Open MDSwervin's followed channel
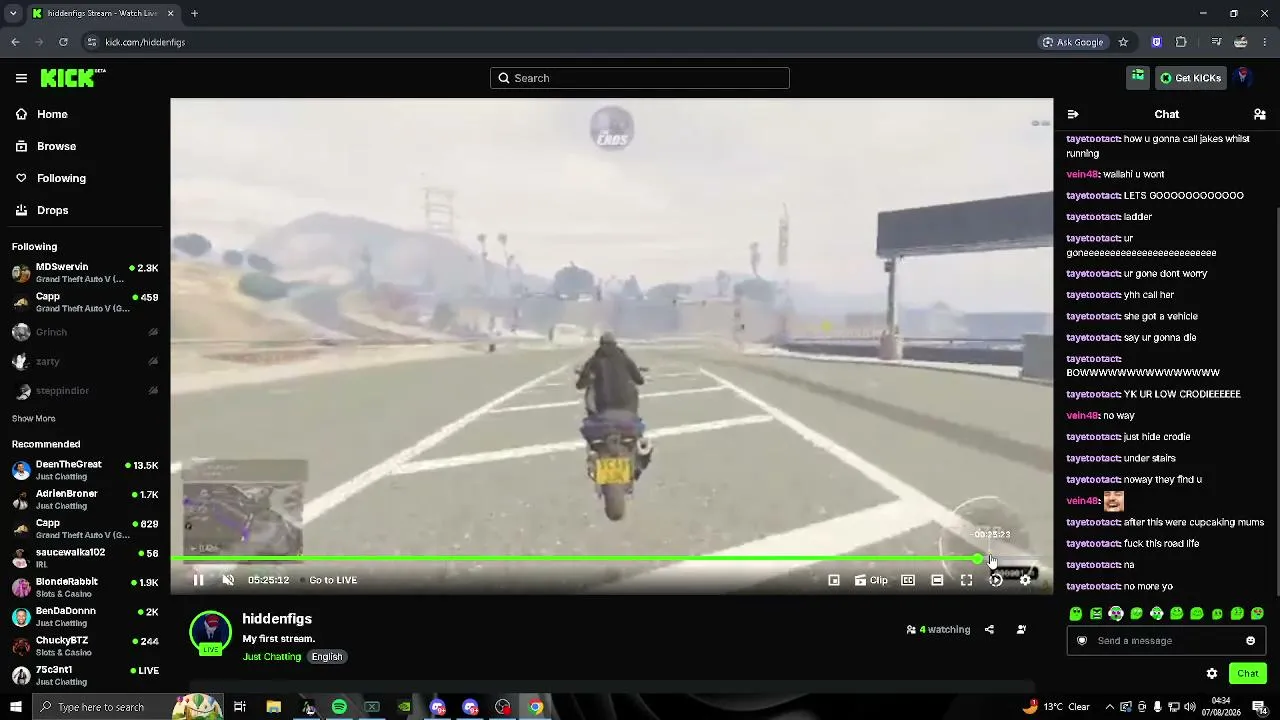The image size is (1280, 720). tap(85, 273)
